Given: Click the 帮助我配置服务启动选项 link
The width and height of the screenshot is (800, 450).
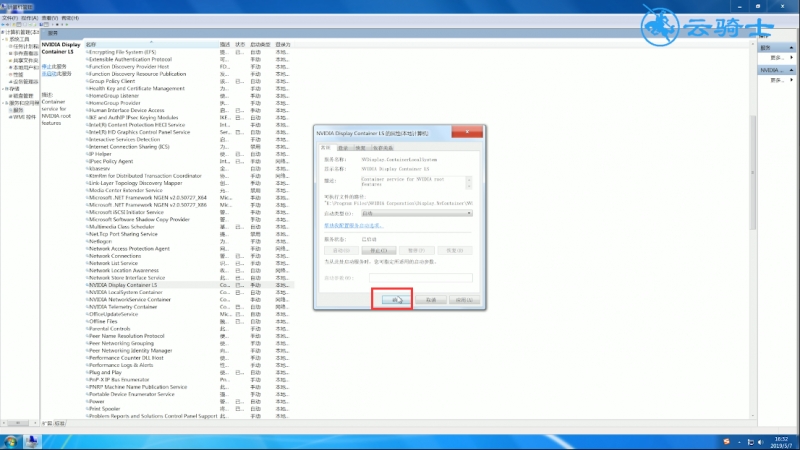Looking at the screenshot, I should pos(353,226).
